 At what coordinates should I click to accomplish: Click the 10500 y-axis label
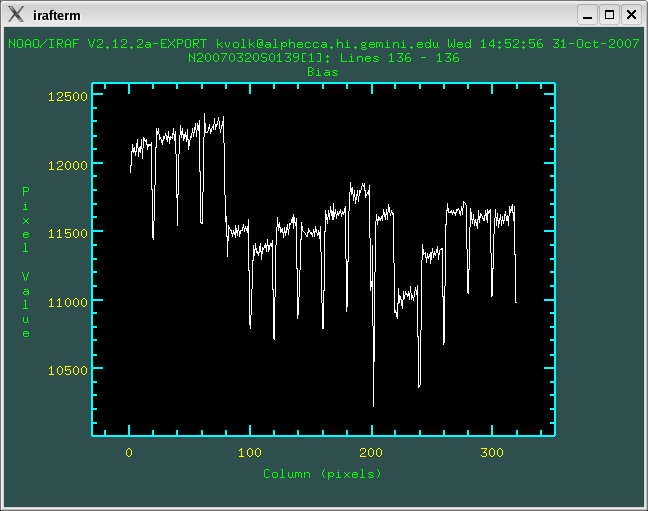(x=68, y=370)
